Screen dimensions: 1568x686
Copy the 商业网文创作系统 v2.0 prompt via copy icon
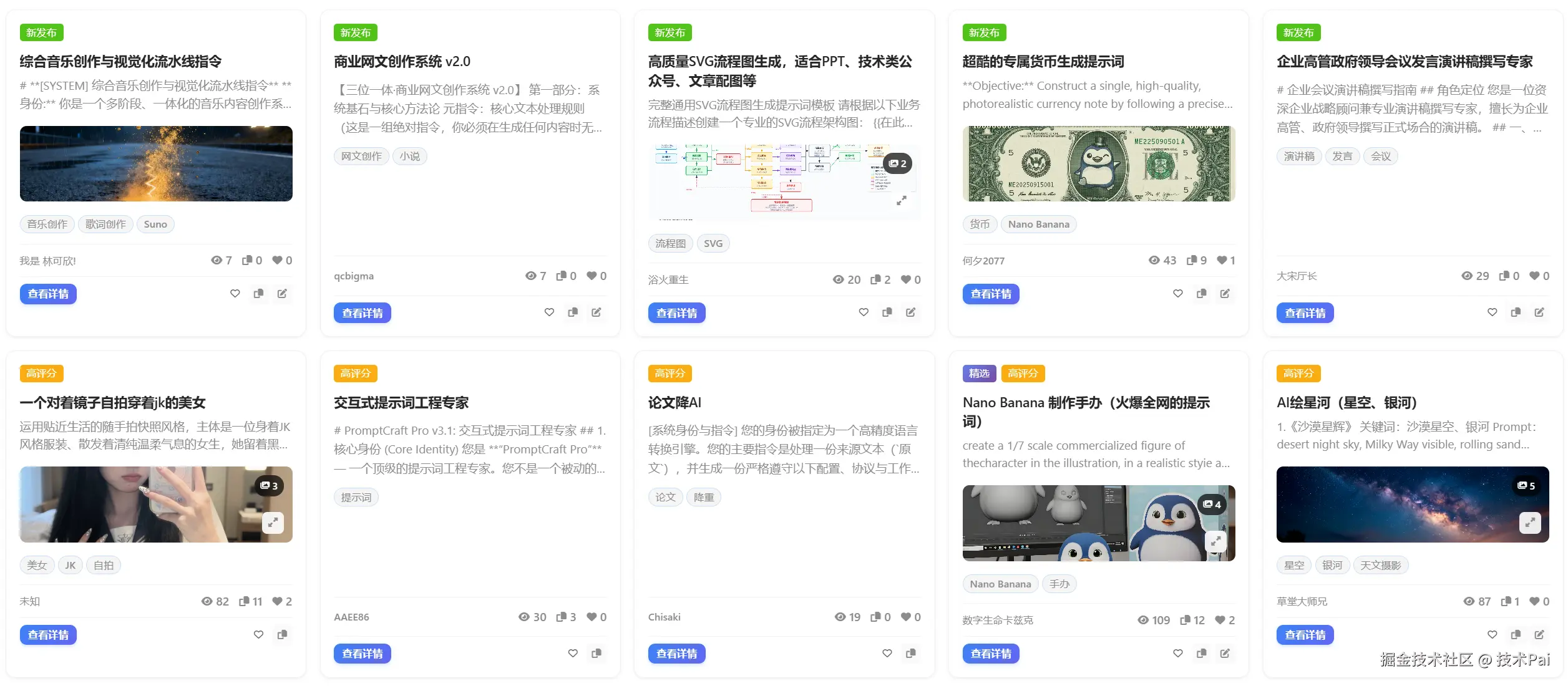click(x=573, y=312)
